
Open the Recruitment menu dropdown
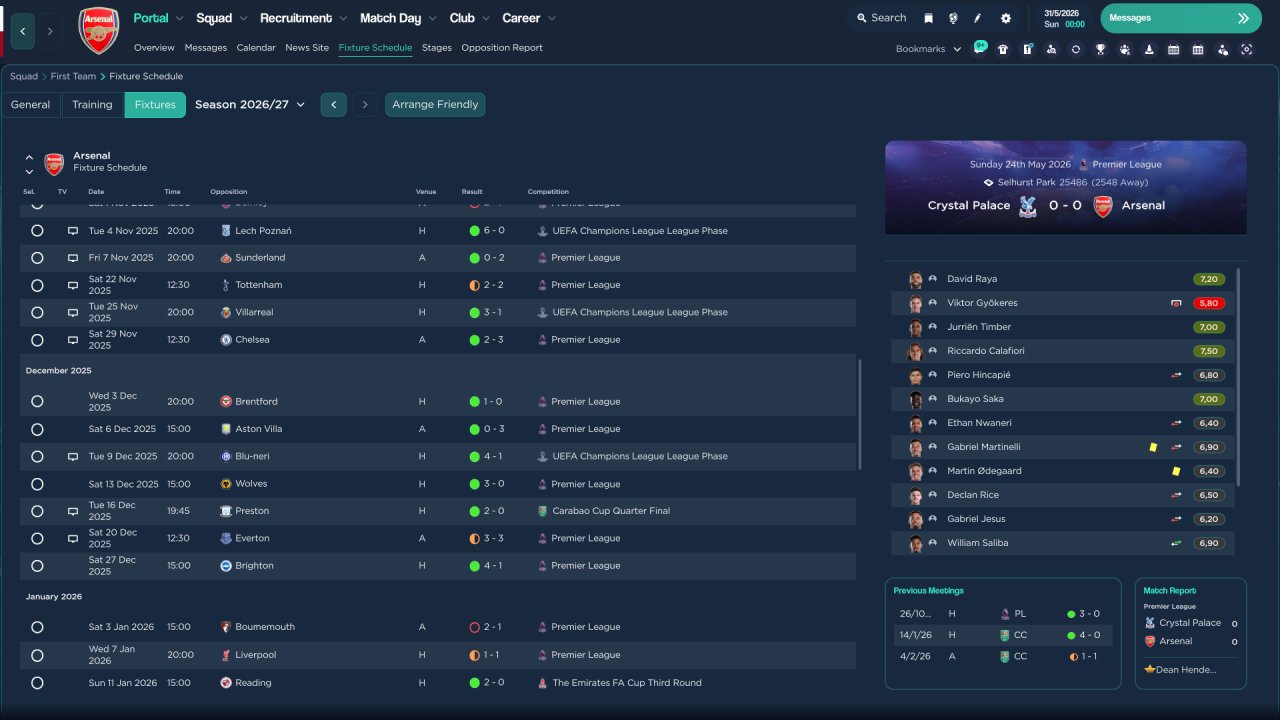pos(303,18)
